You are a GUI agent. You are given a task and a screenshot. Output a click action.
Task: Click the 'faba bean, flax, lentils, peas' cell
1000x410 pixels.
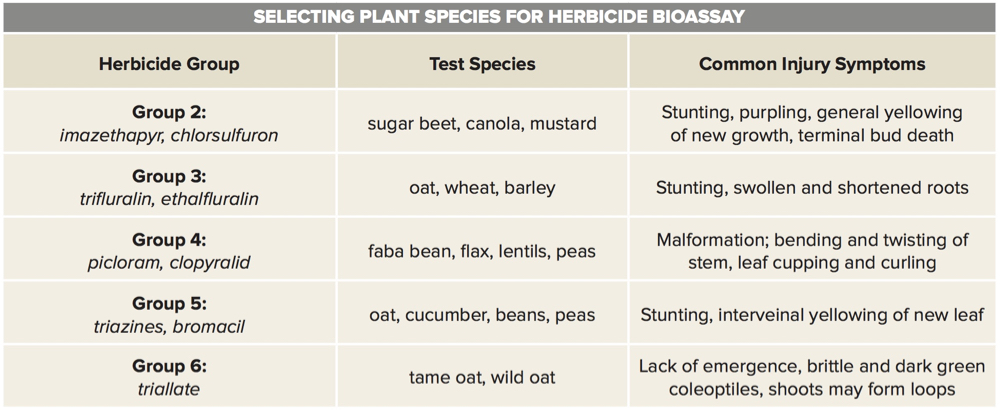coord(481,251)
